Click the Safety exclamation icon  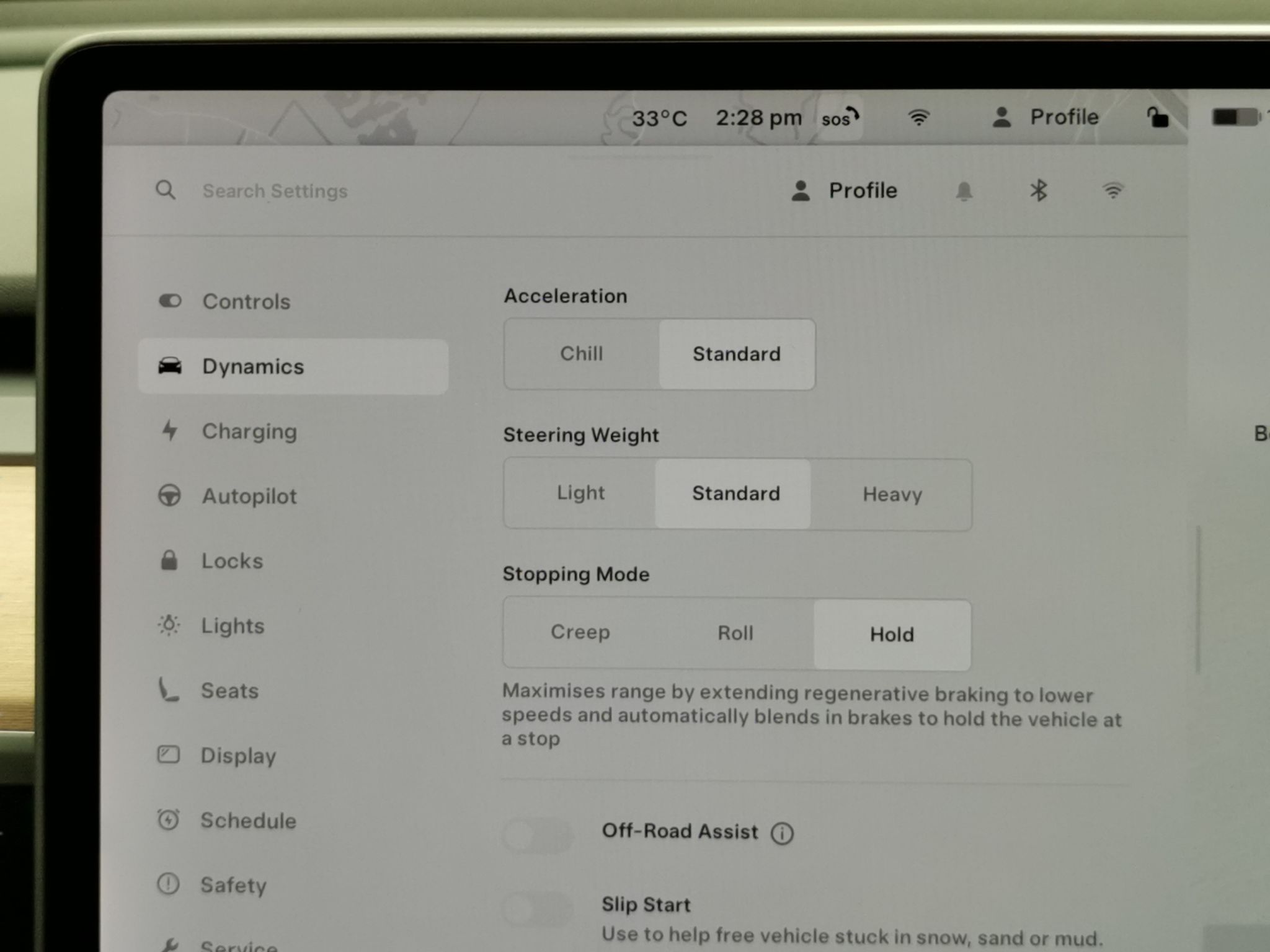(168, 884)
